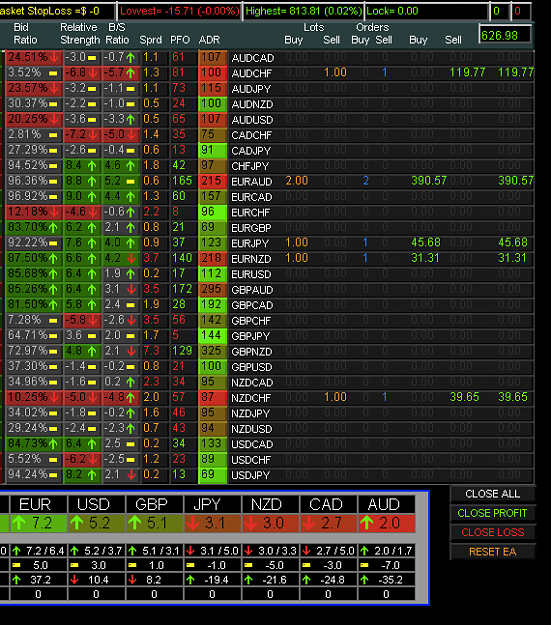551x625 pixels.
Task: Select the AUDCHF pair label
Action: tap(252, 74)
